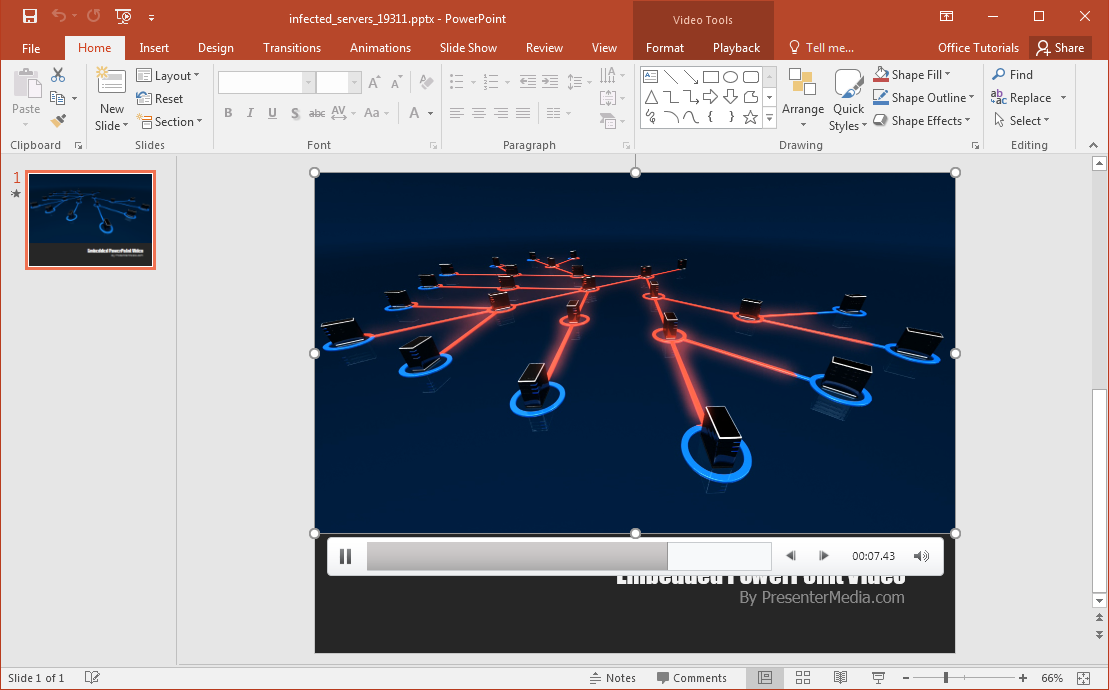Start slideshow from beginning icon

[x=123, y=16]
